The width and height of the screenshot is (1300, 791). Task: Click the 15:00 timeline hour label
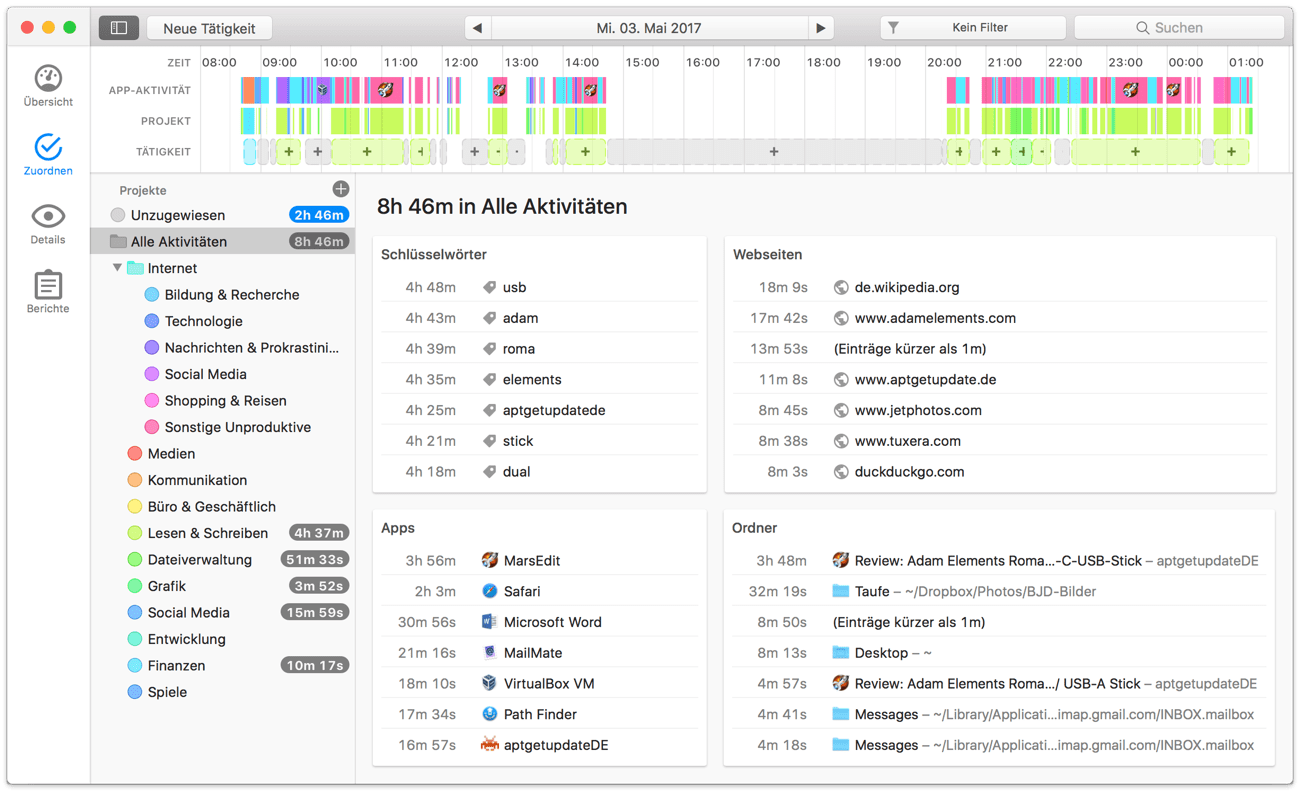(642, 62)
